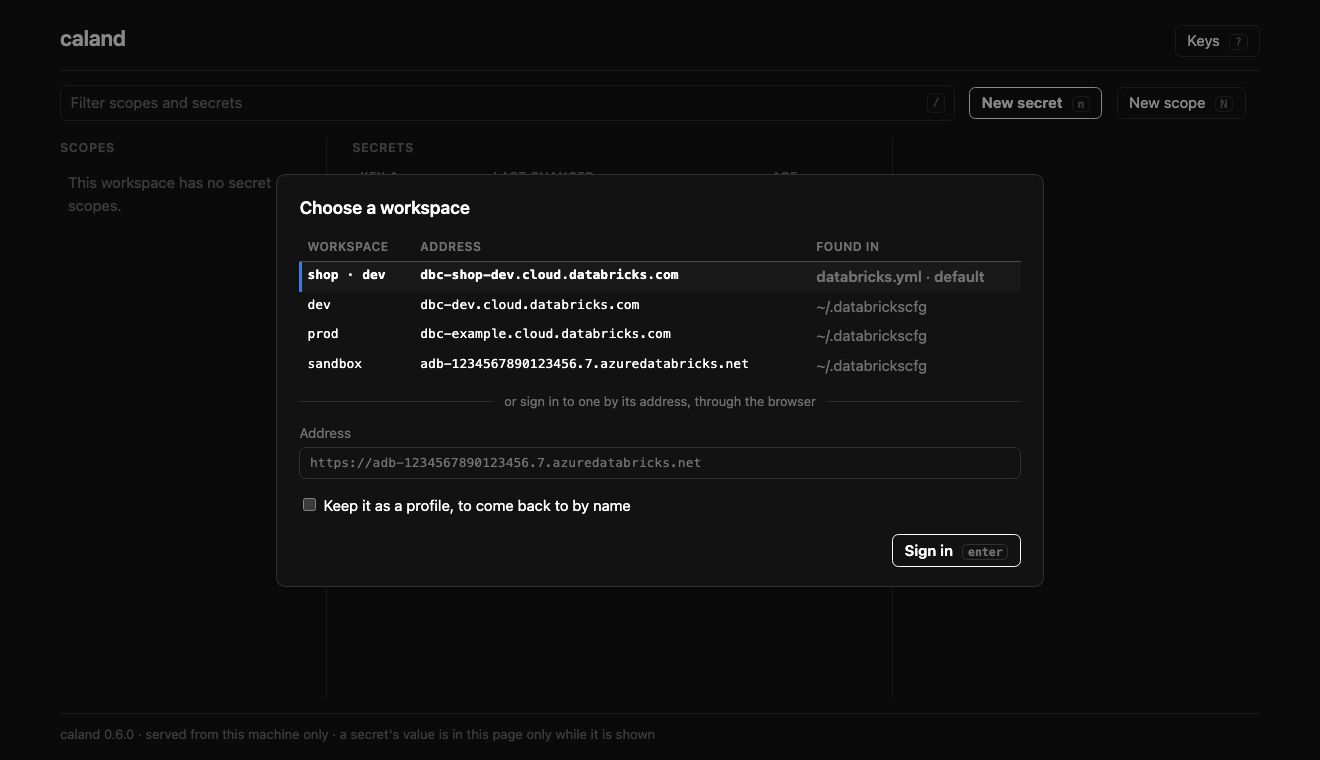1320x760 pixels.
Task: Click address dbc-shop-dev.cloud.databricks.com
Action: click(x=550, y=275)
